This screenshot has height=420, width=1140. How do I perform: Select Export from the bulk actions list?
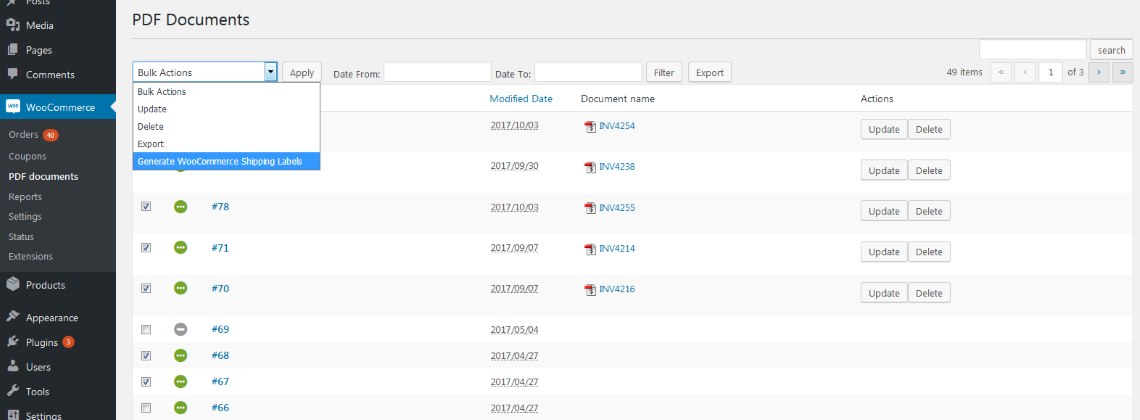(150, 144)
